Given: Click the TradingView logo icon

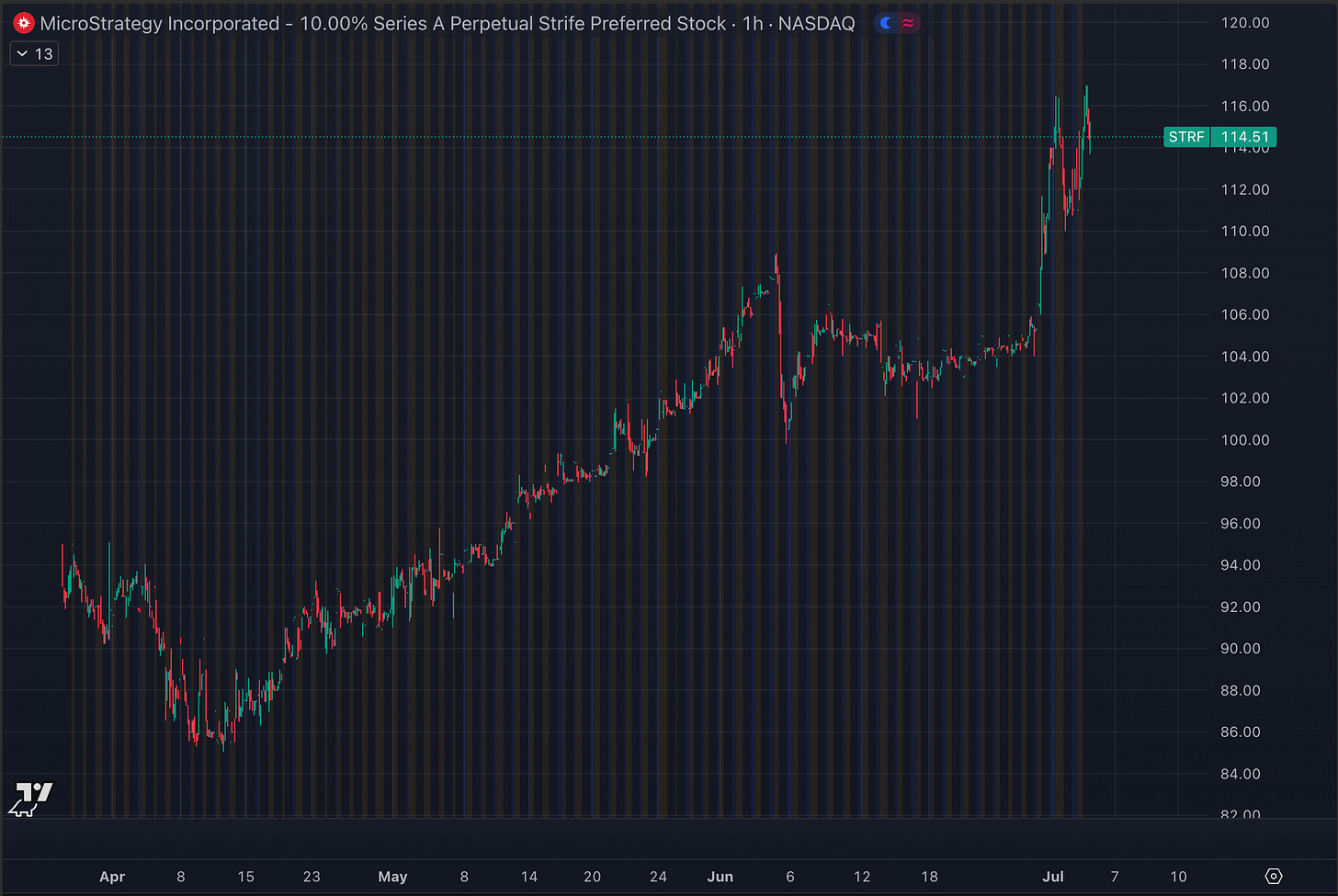Looking at the screenshot, I should (31, 799).
